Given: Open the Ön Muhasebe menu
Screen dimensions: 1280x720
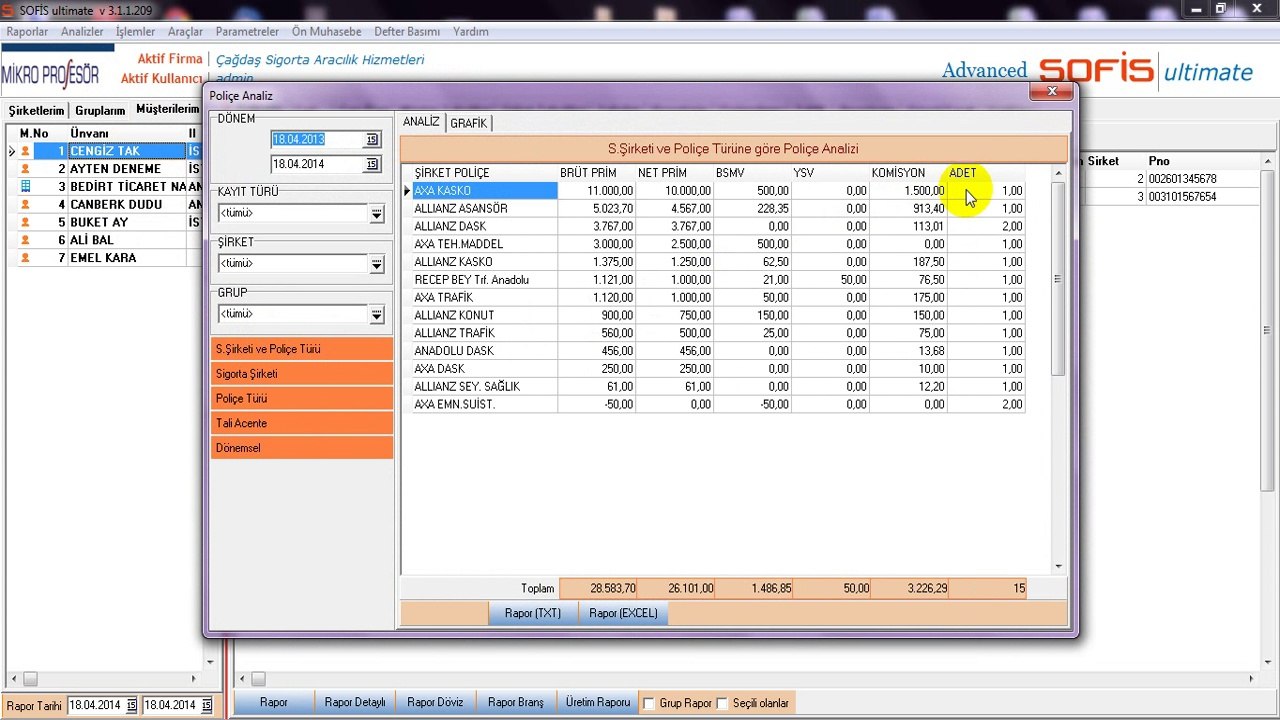Looking at the screenshot, I should coord(326,32).
